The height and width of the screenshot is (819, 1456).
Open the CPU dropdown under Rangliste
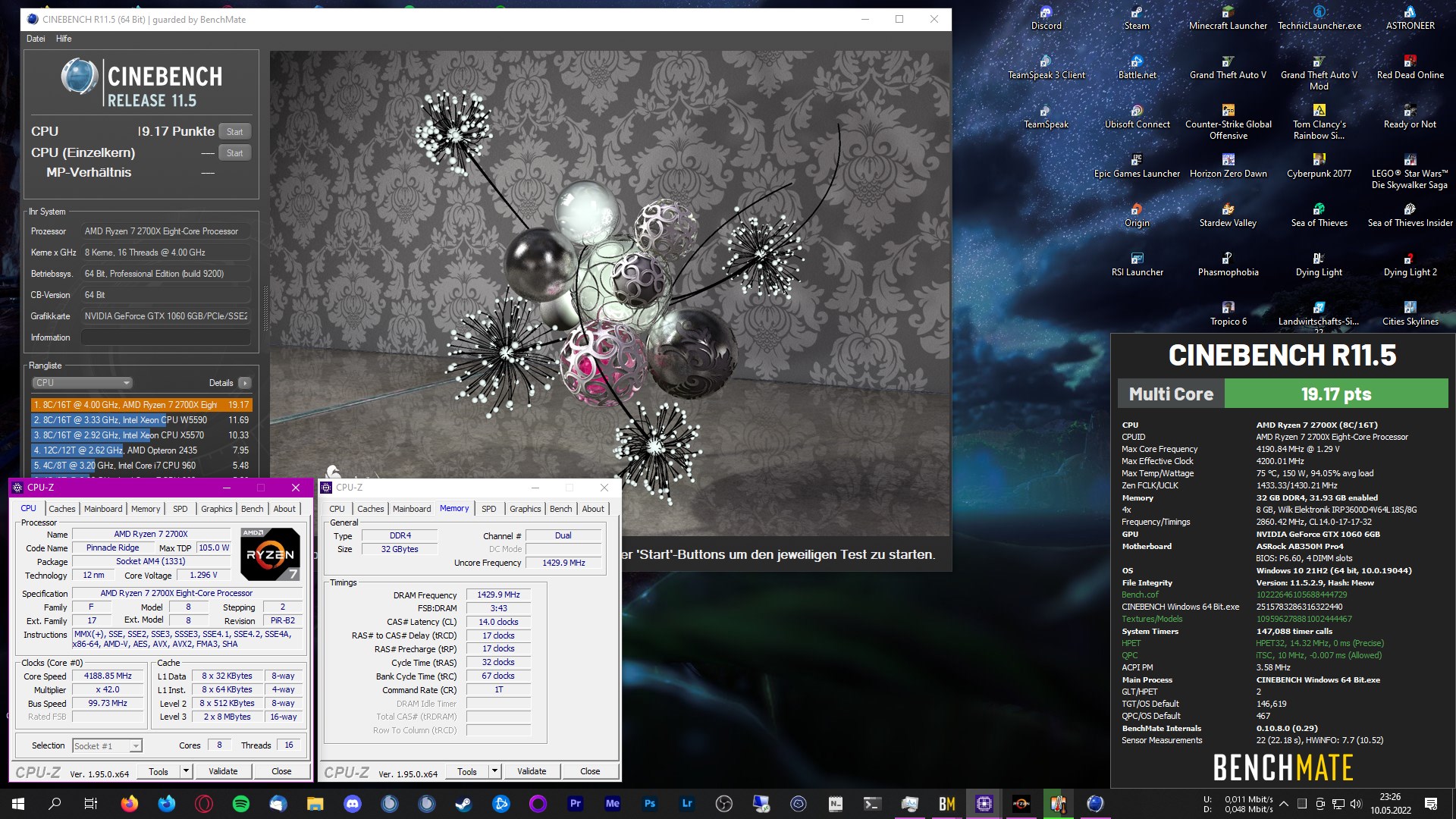coord(82,383)
